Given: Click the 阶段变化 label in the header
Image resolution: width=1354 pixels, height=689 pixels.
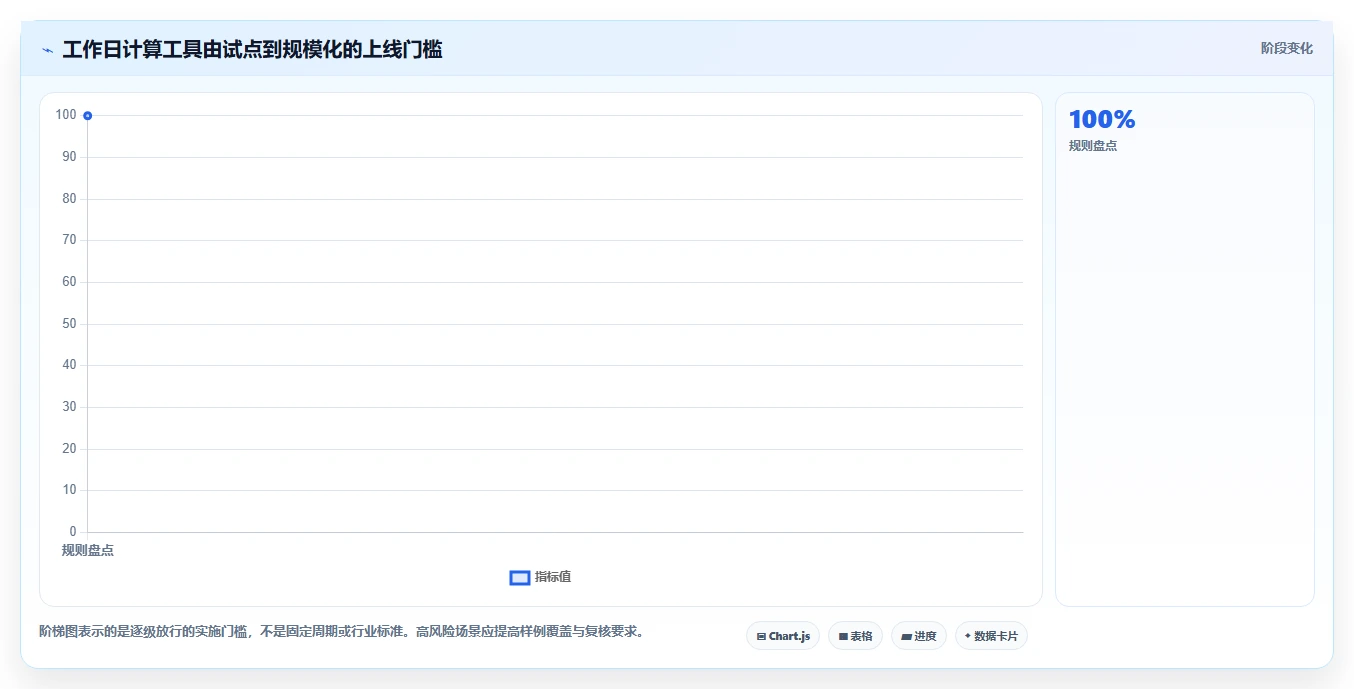Looking at the screenshot, I should point(1287,48).
